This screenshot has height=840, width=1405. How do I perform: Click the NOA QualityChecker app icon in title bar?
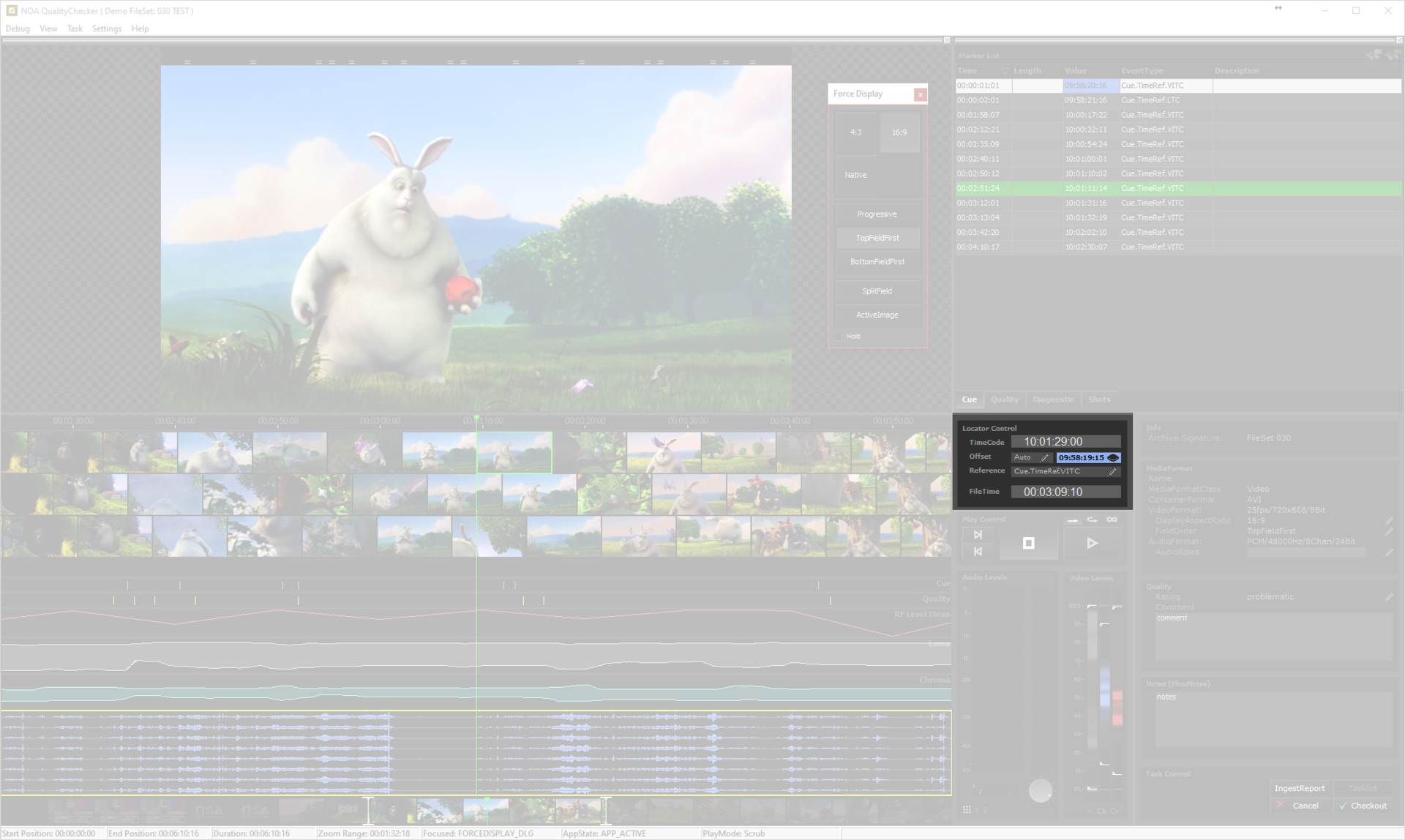click(11, 11)
